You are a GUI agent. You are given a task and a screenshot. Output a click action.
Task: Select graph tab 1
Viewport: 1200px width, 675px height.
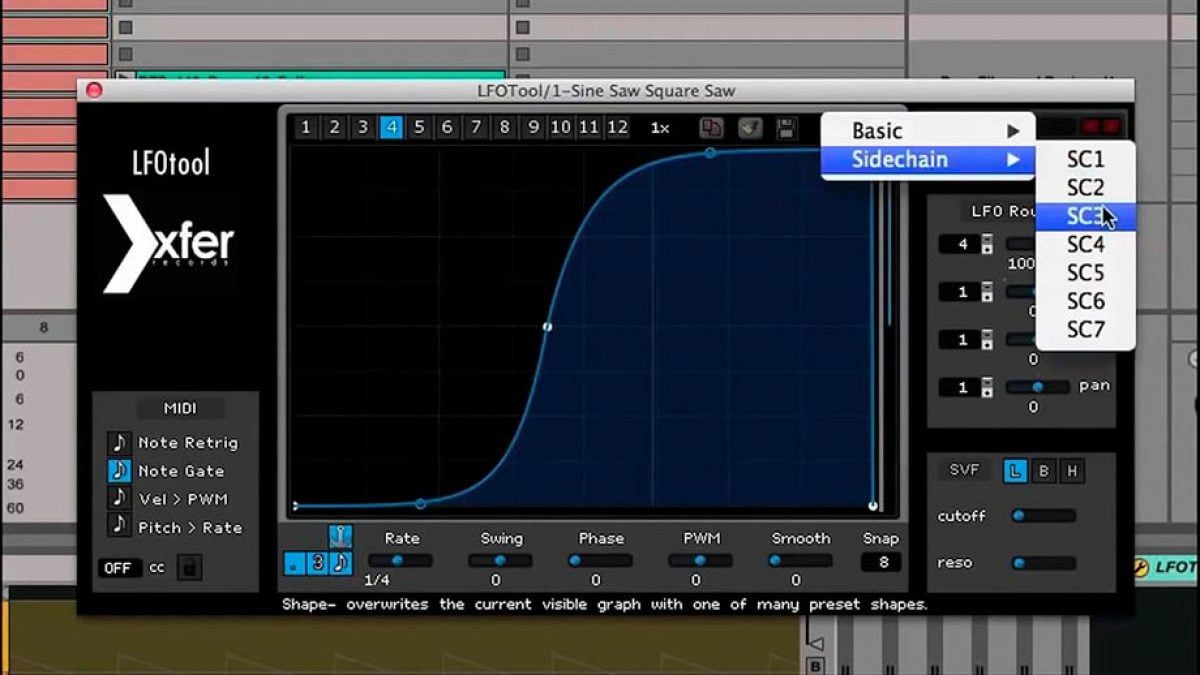[306, 128]
